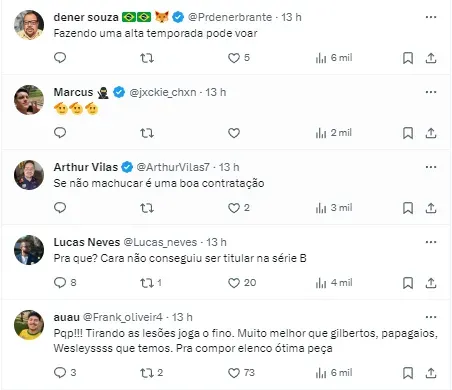Like Arthur Vilas's tweet about contratação
The height and width of the screenshot is (390, 452).
pyautogui.click(x=239, y=208)
